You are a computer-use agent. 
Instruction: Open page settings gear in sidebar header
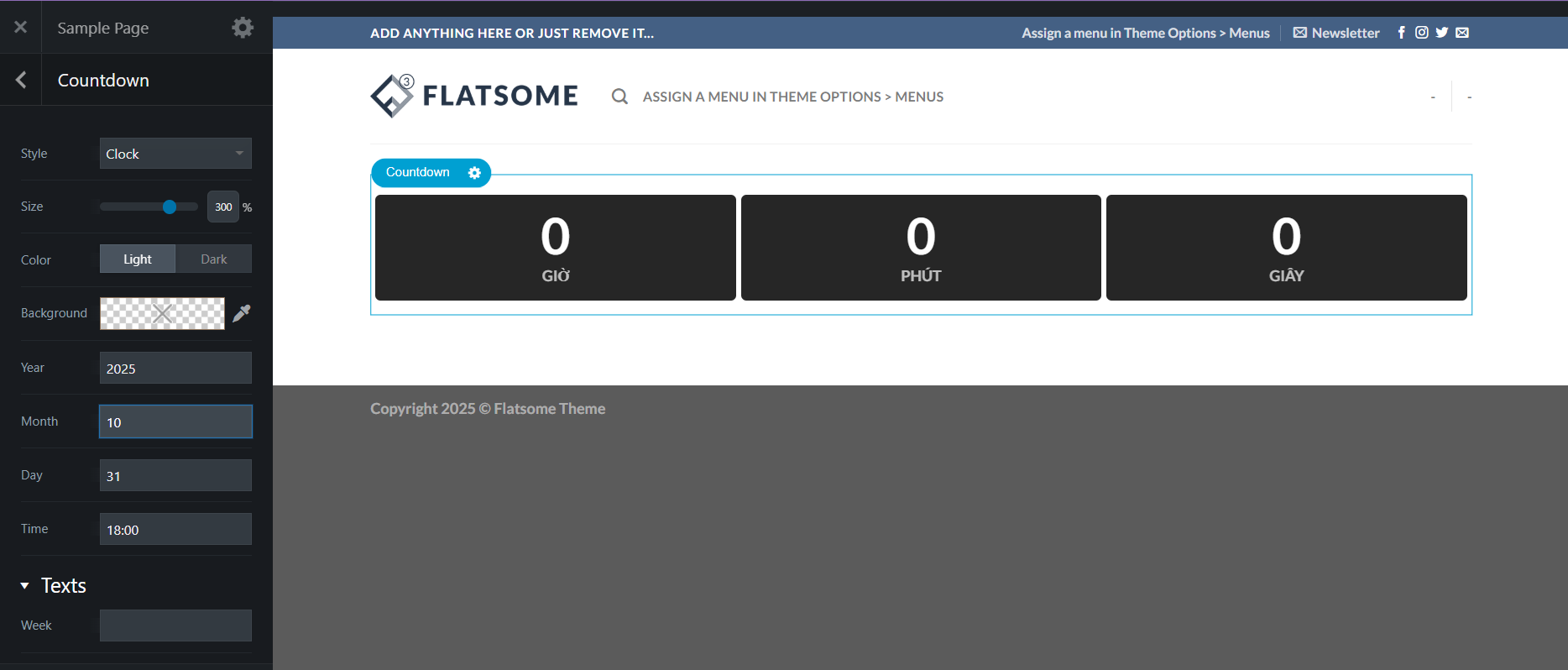(x=243, y=28)
